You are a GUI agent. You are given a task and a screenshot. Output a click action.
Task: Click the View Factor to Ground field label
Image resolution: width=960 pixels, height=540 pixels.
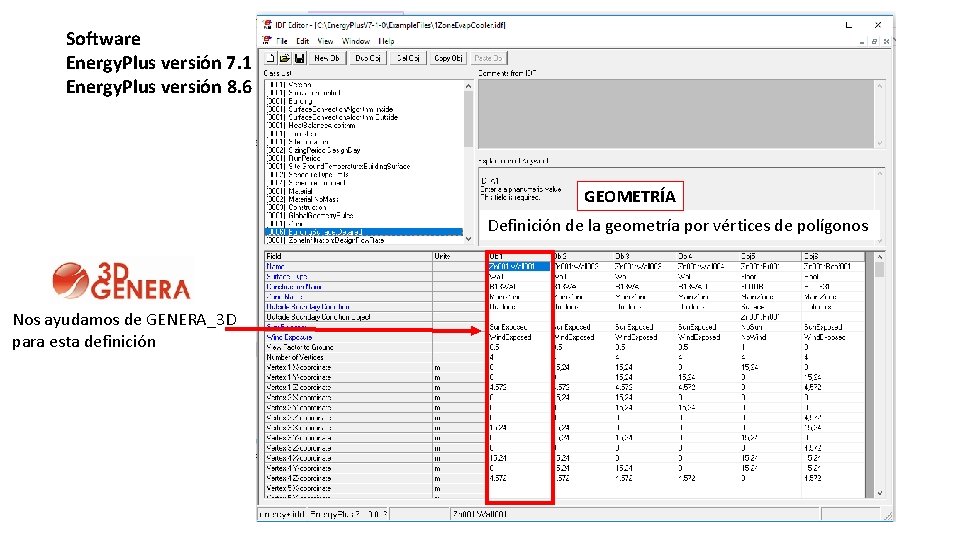[299, 347]
